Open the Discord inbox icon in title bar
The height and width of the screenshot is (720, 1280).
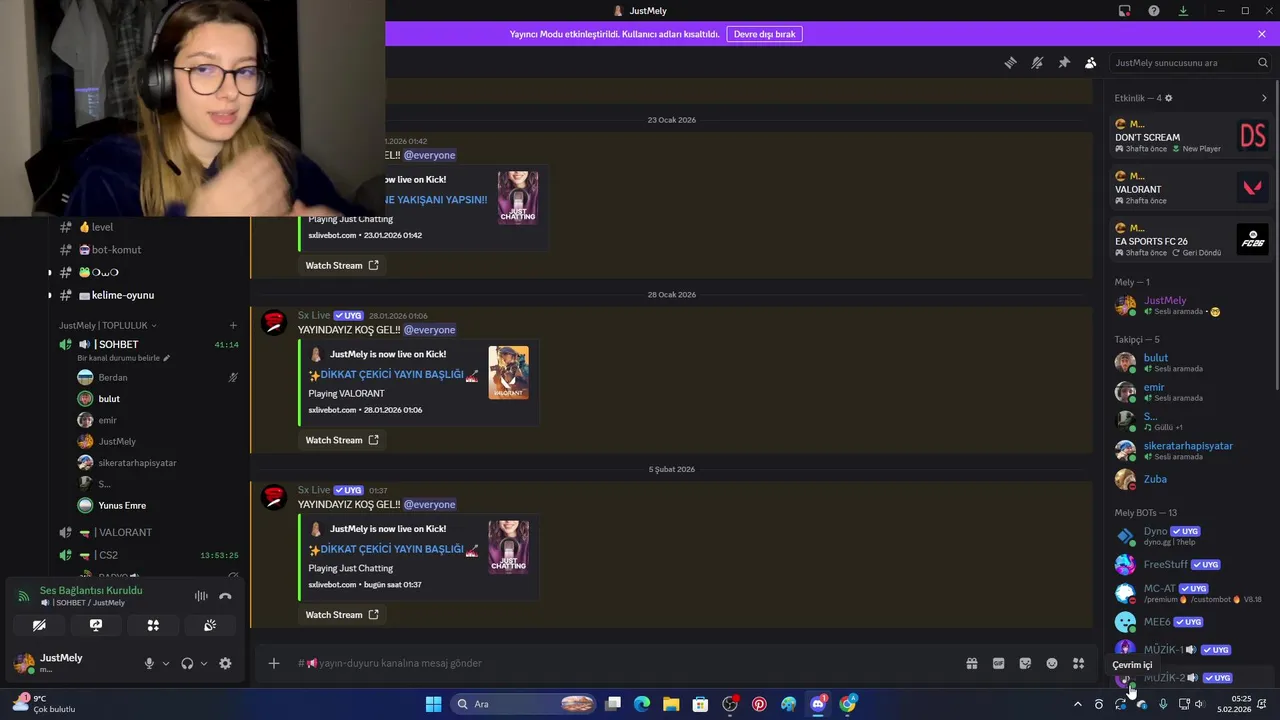point(1125,11)
